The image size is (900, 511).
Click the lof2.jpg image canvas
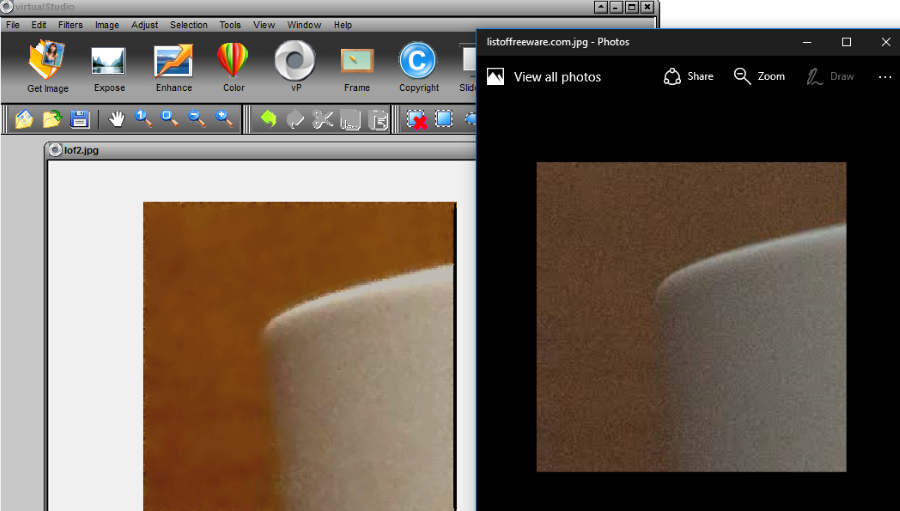(299, 356)
